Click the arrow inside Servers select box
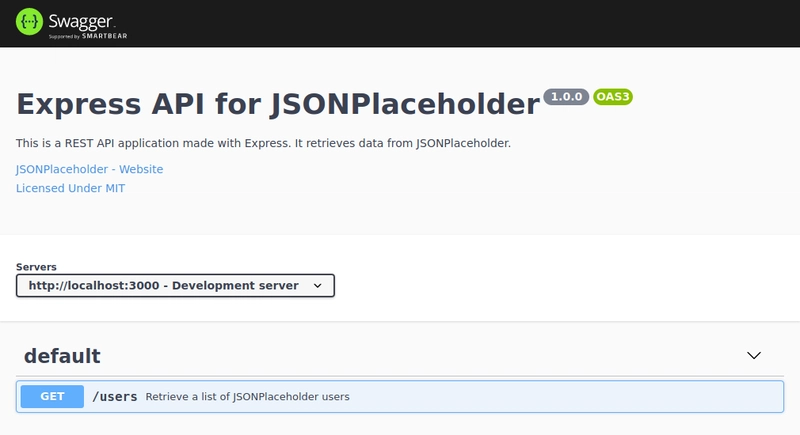The width and height of the screenshot is (800, 435). [317, 286]
